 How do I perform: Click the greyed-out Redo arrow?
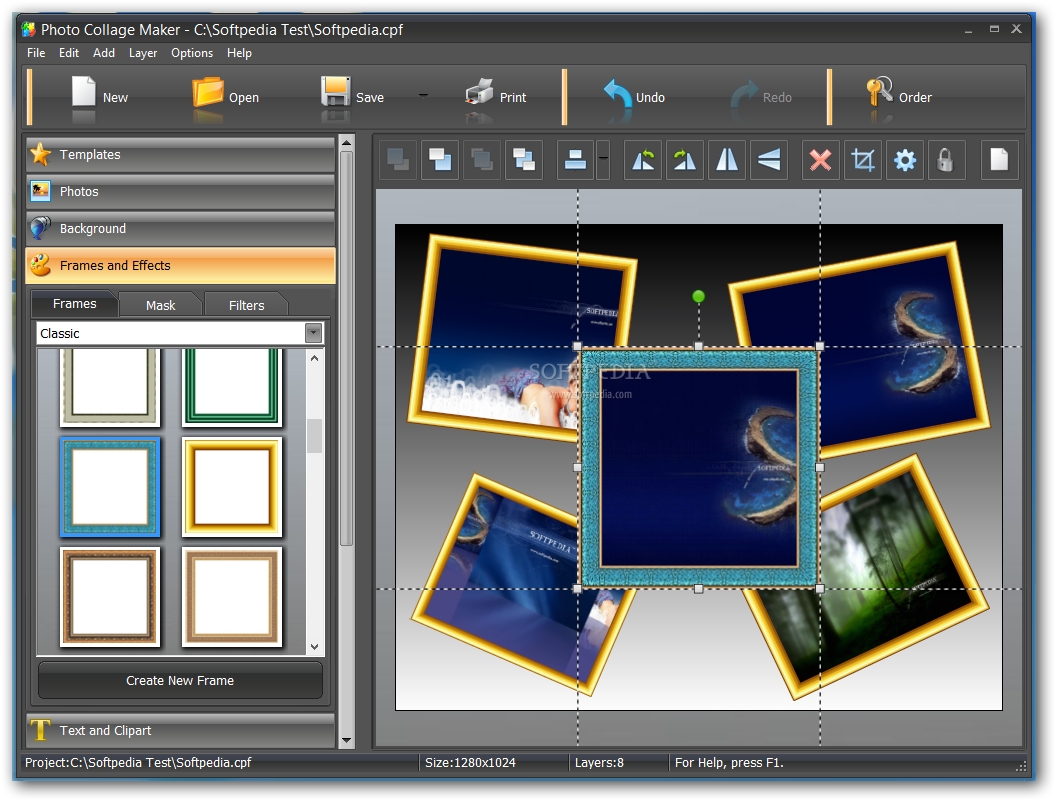pos(744,94)
